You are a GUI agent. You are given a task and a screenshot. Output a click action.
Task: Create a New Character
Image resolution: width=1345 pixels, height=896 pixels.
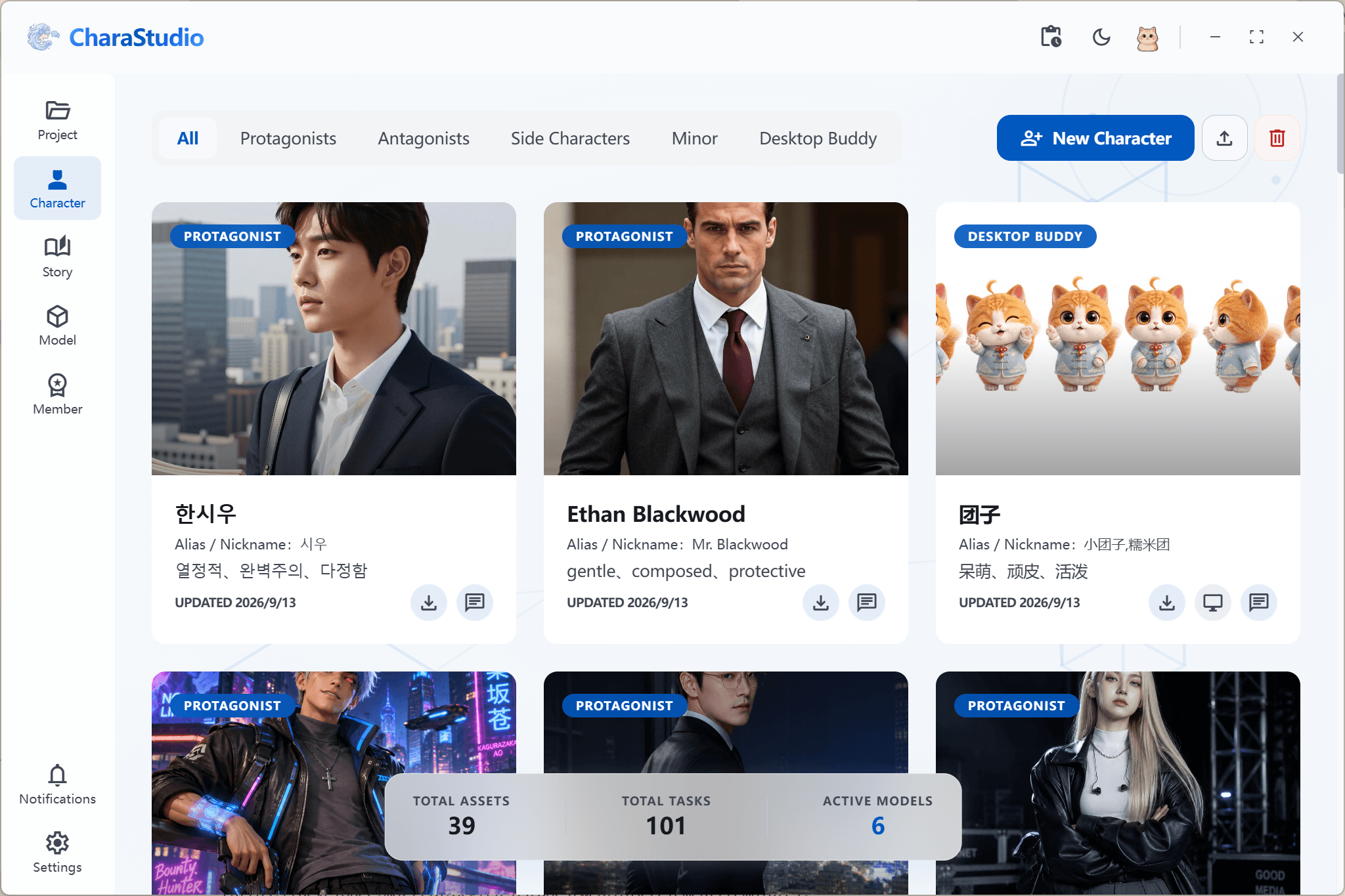coord(1095,138)
